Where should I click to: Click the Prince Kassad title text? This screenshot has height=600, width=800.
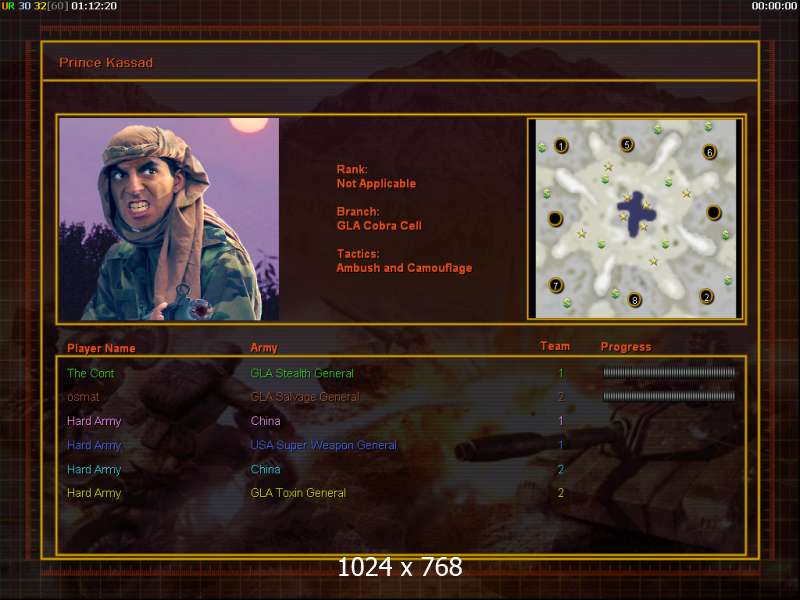tap(106, 63)
